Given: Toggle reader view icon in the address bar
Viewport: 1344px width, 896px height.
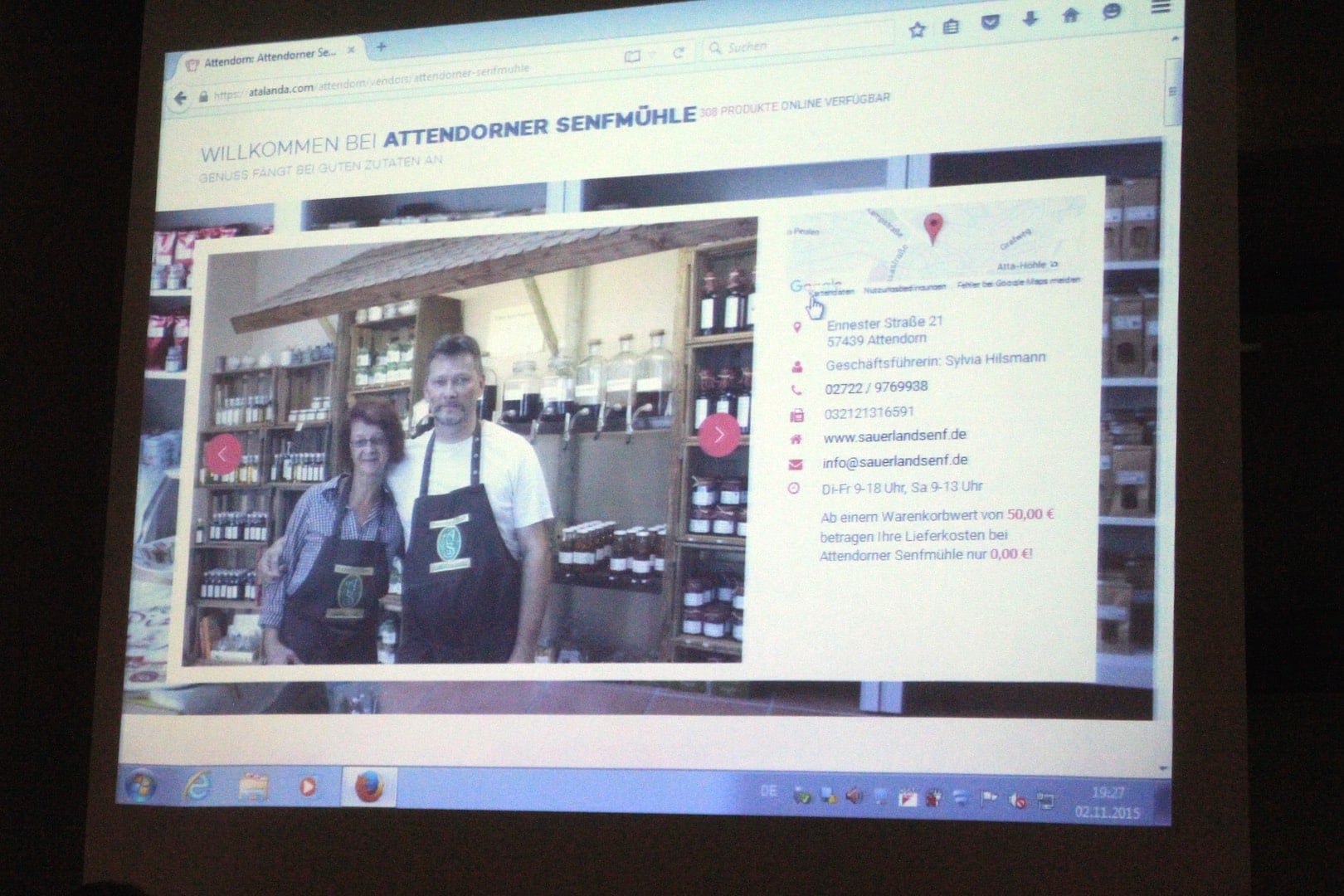Looking at the screenshot, I should click(x=632, y=56).
